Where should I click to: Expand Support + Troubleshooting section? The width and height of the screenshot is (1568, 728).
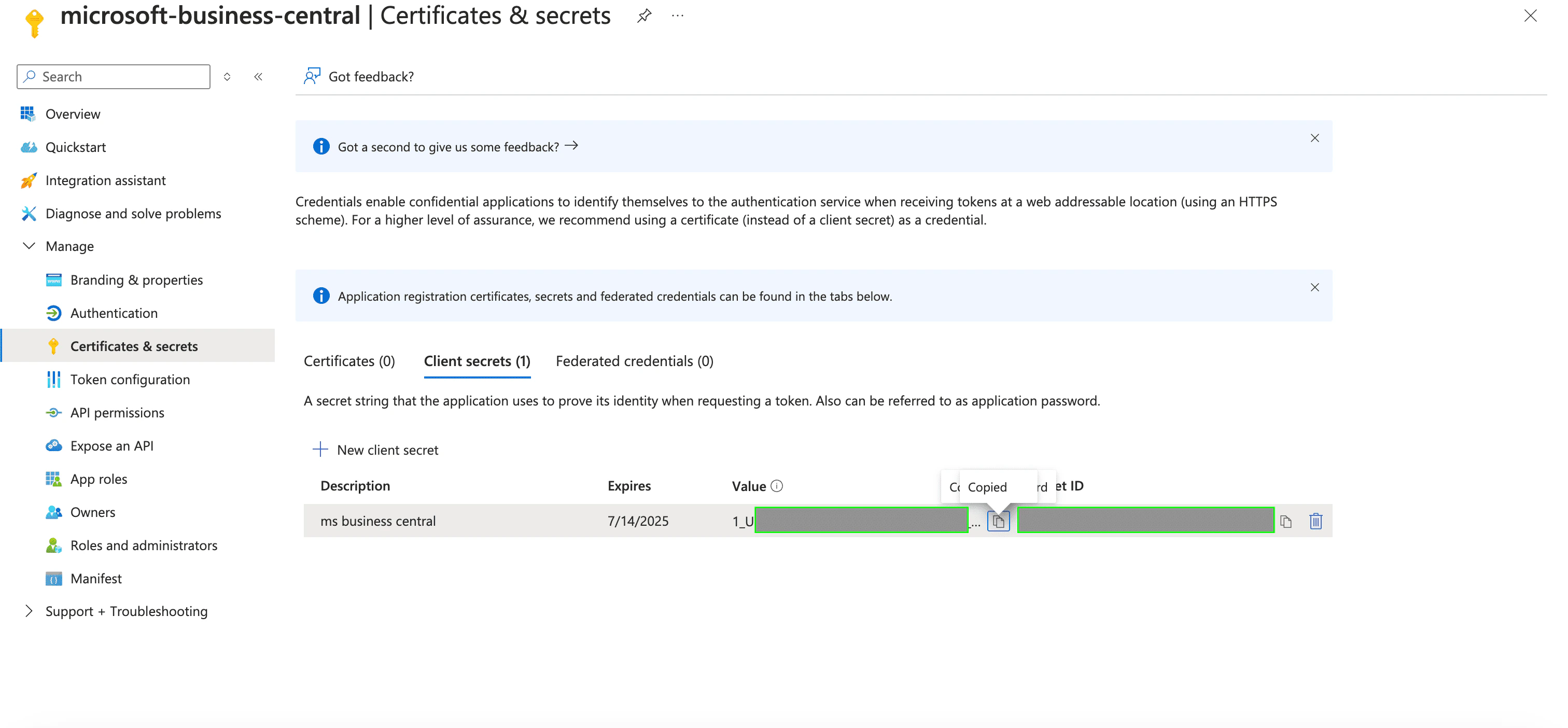(29, 610)
